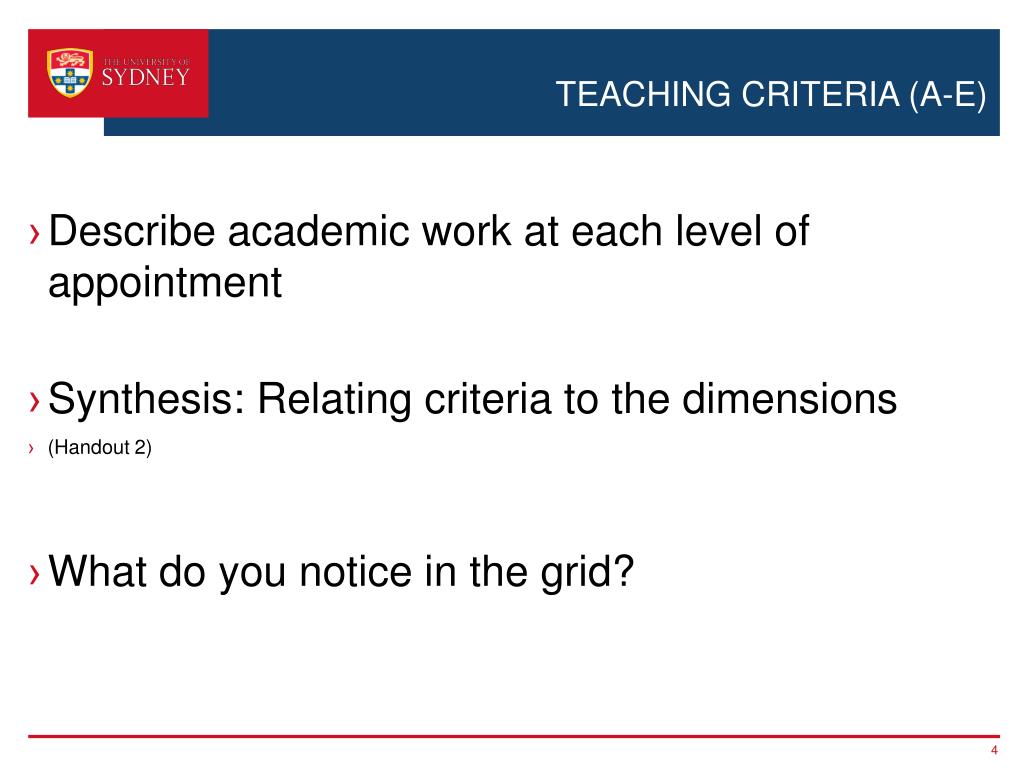
Task: Click 'THE UNIVERSITY OF' small text in logo
Action: tap(146, 61)
